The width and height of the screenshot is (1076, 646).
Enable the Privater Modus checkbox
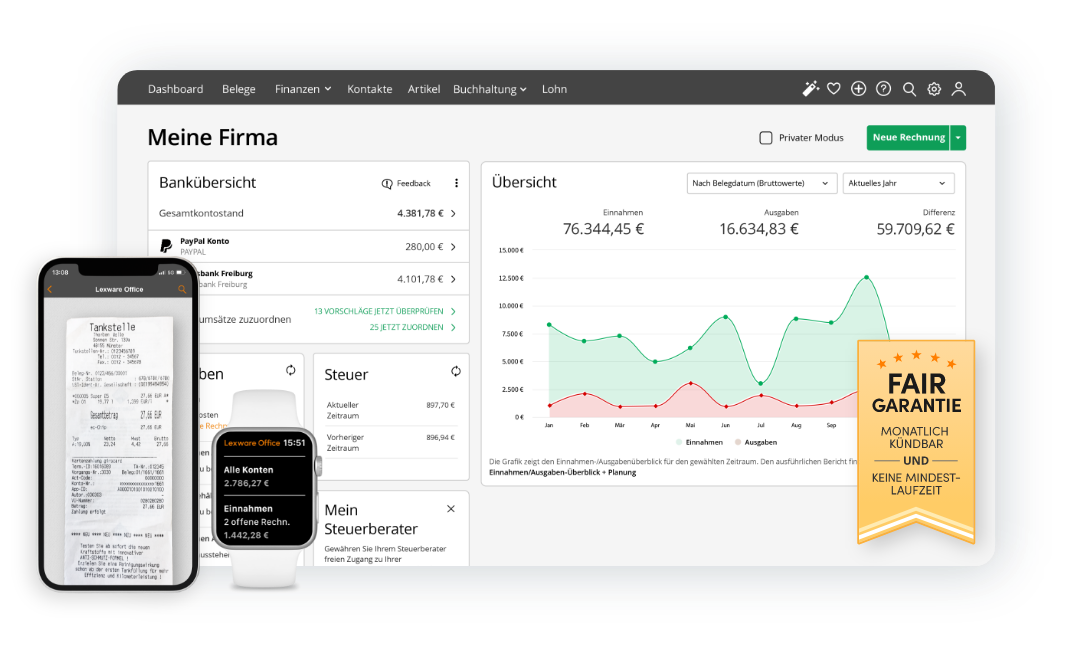(x=766, y=138)
